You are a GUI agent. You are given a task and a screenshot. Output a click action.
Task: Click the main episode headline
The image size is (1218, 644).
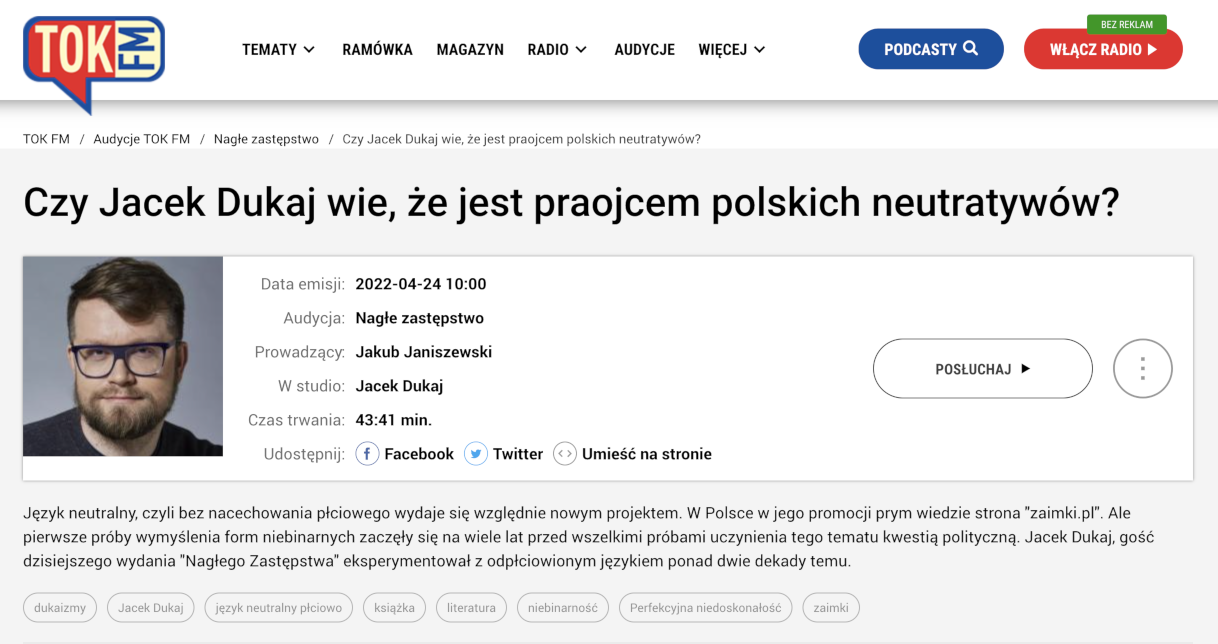point(571,203)
